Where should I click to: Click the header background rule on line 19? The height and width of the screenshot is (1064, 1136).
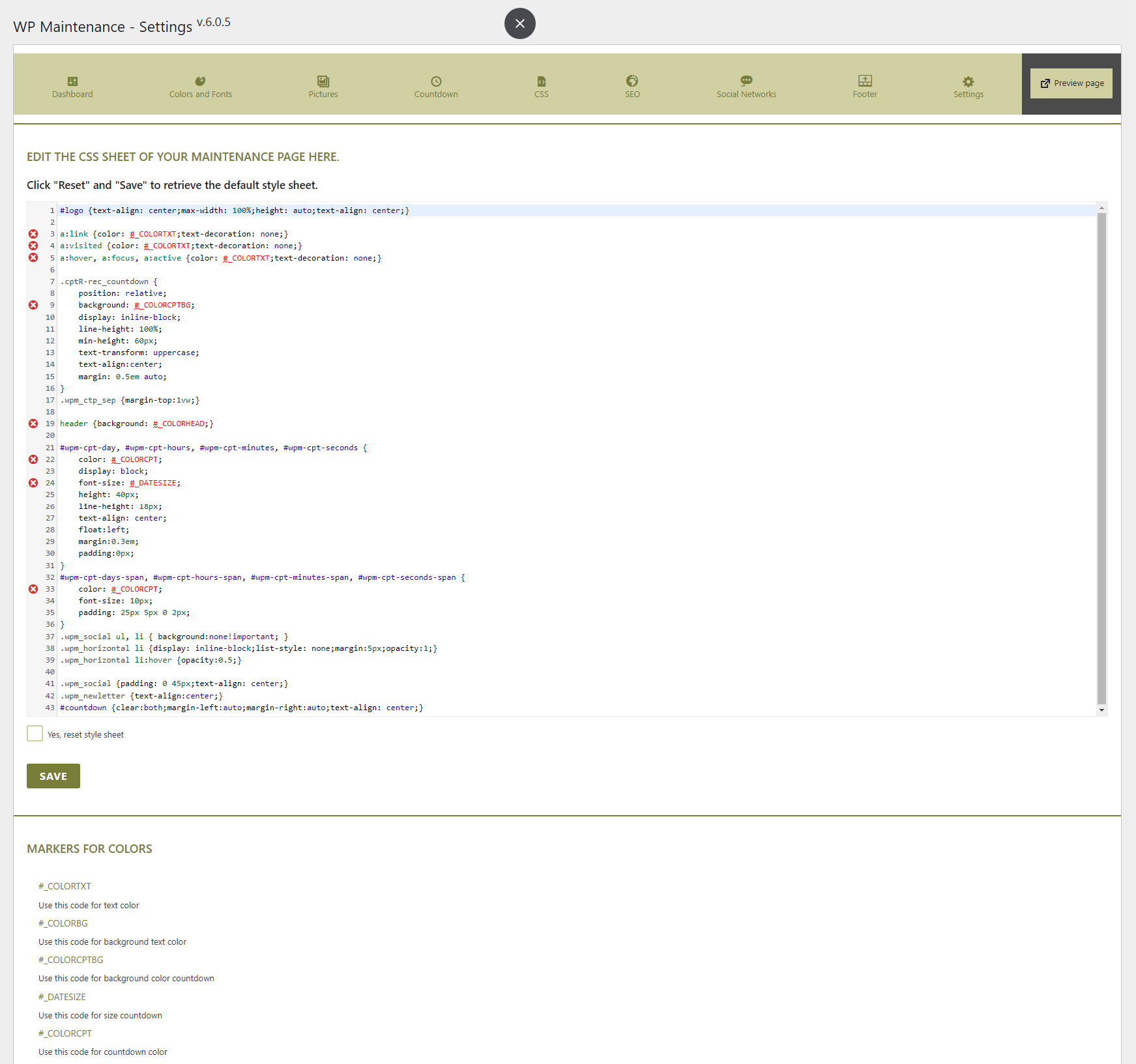coord(137,424)
